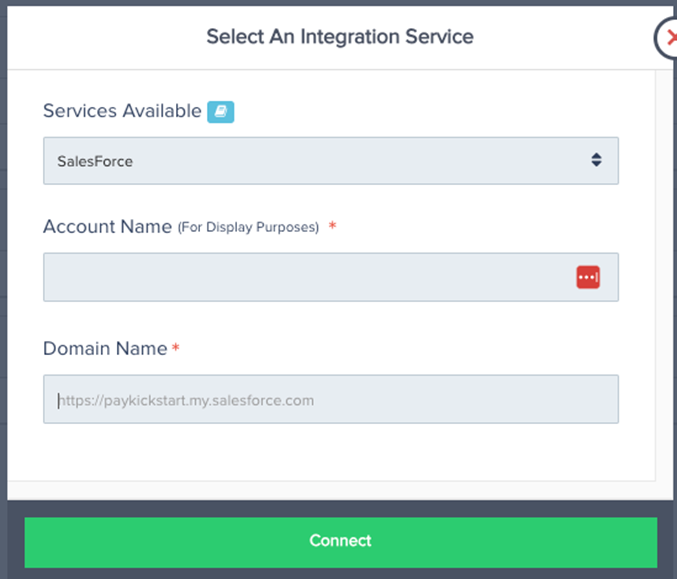Focus the Account Name input field

[x=331, y=277]
